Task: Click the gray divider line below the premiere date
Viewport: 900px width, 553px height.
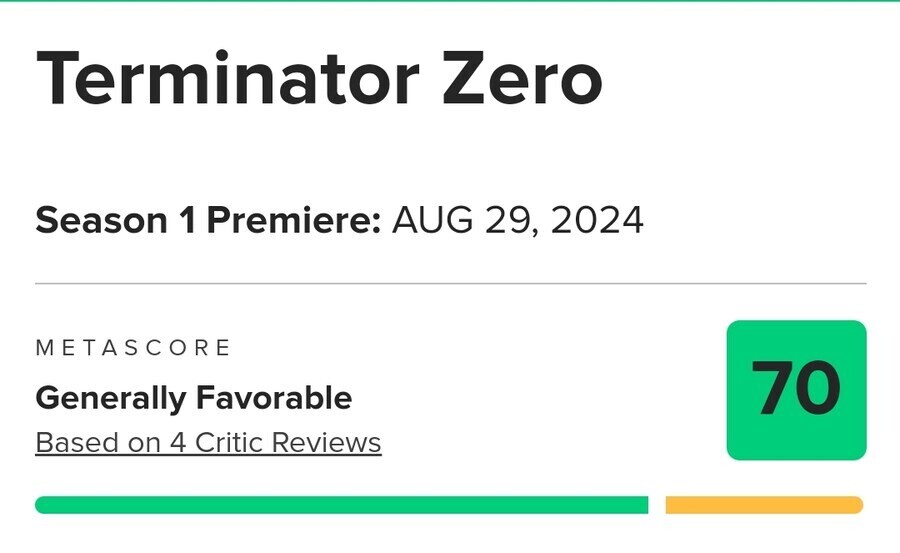Action: click(450, 284)
